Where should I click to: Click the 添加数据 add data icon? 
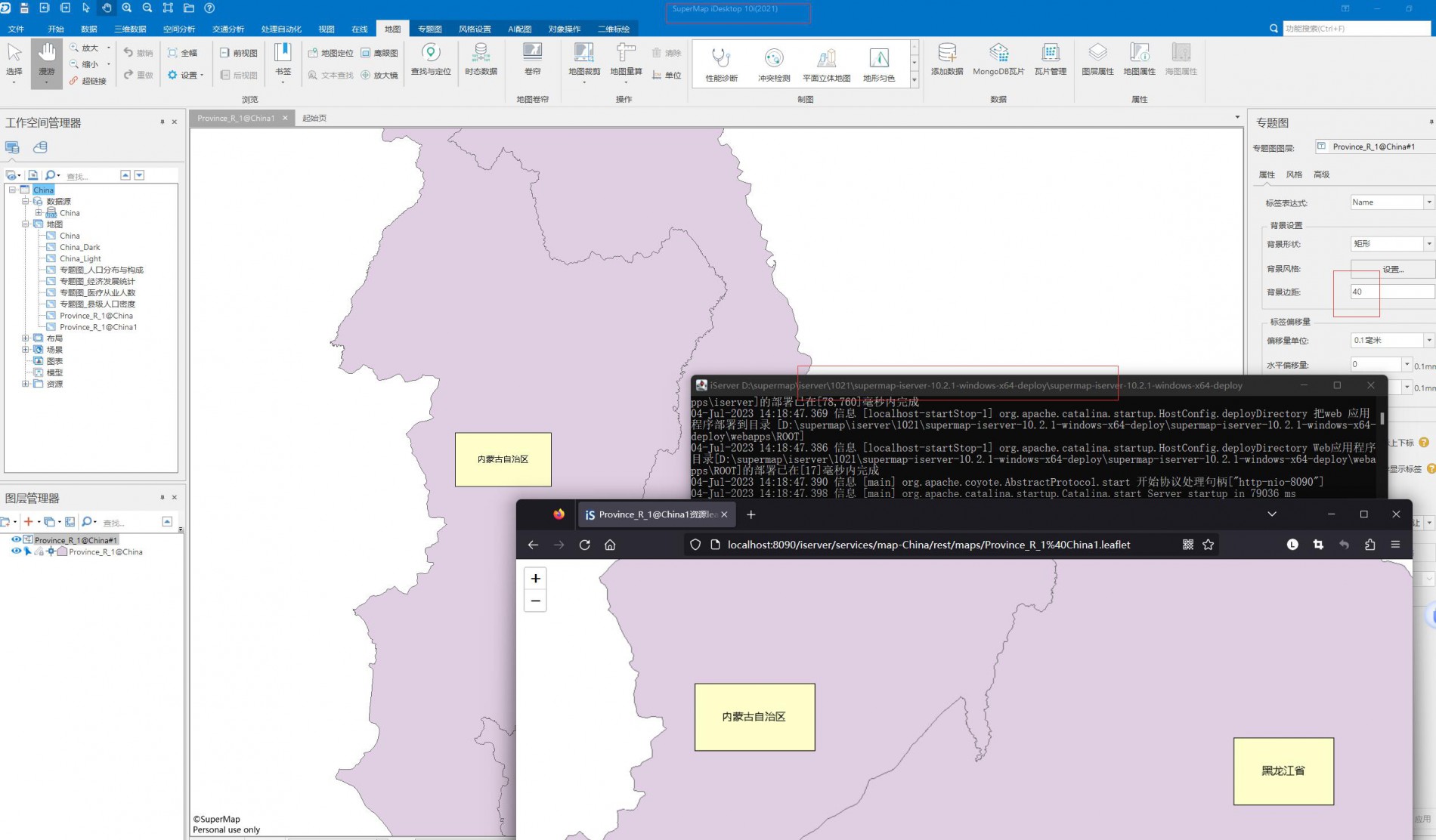947,60
